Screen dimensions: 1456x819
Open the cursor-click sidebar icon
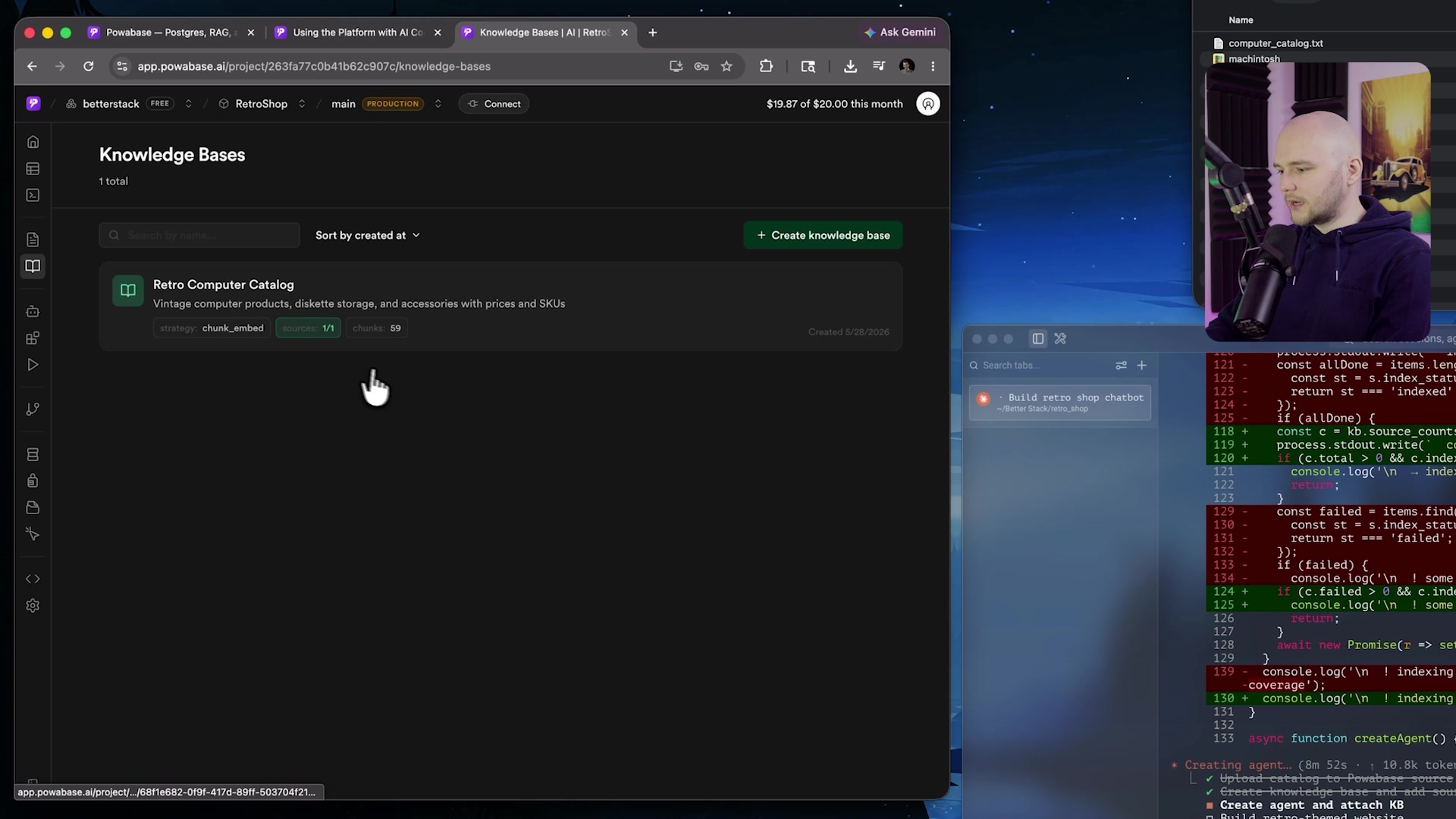(x=33, y=534)
